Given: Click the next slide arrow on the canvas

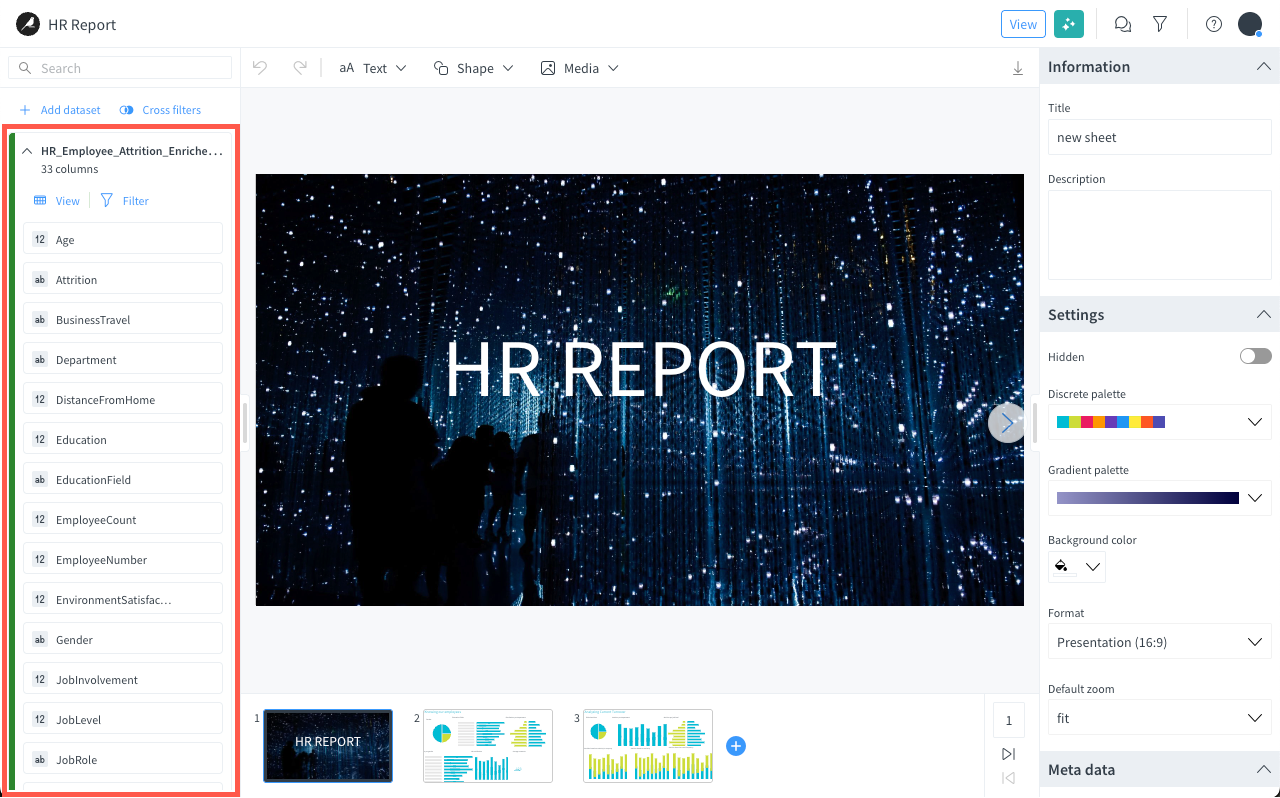Looking at the screenshot, I should click(x=1007, y=423).
